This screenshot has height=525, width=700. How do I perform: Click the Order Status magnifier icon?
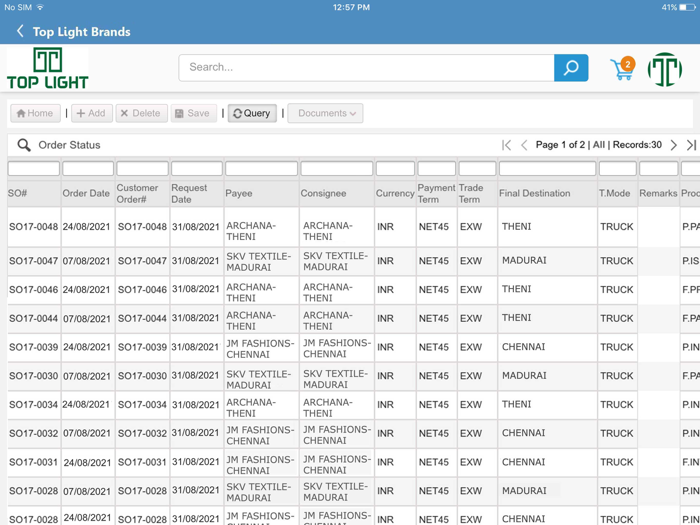(x=24, y=145)
